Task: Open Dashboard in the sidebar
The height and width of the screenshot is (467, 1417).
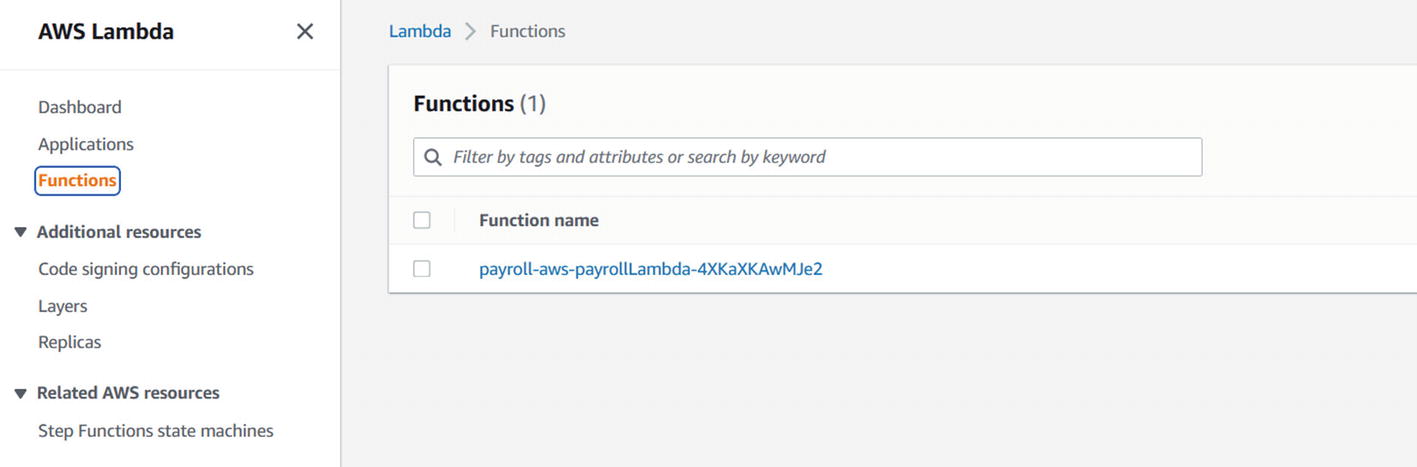Action: 79,107
